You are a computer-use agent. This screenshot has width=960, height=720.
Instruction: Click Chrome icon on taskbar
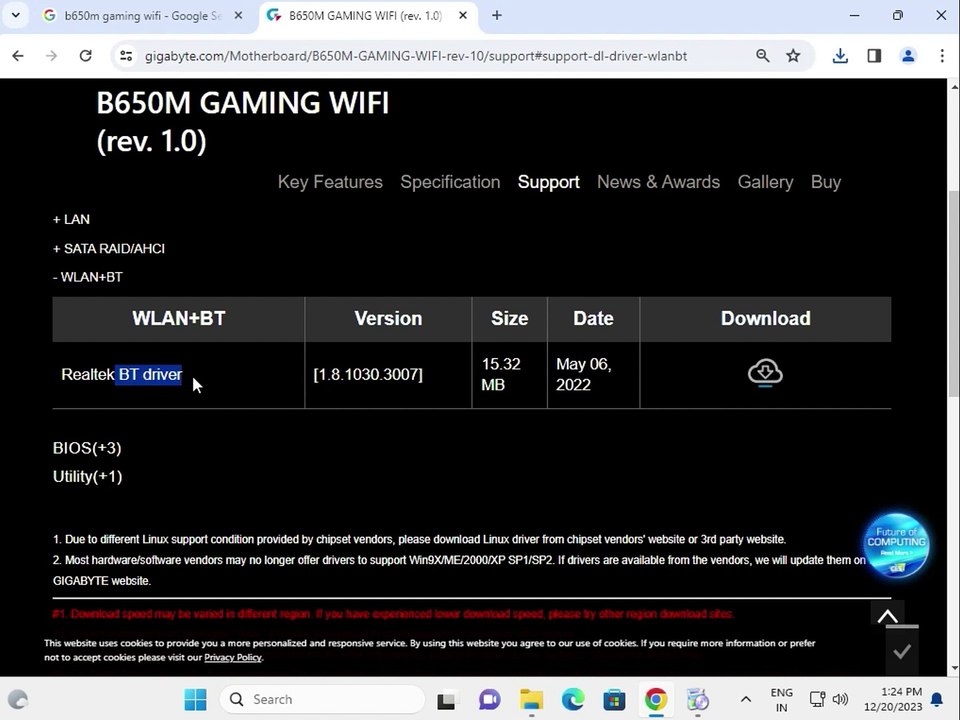click(656, 699)
